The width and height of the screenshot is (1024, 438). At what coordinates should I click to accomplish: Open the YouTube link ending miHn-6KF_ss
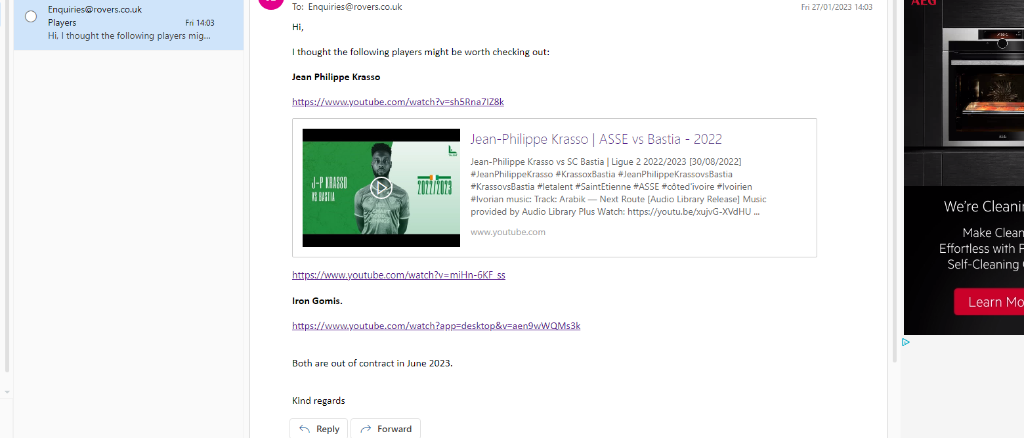click(398, 275)
